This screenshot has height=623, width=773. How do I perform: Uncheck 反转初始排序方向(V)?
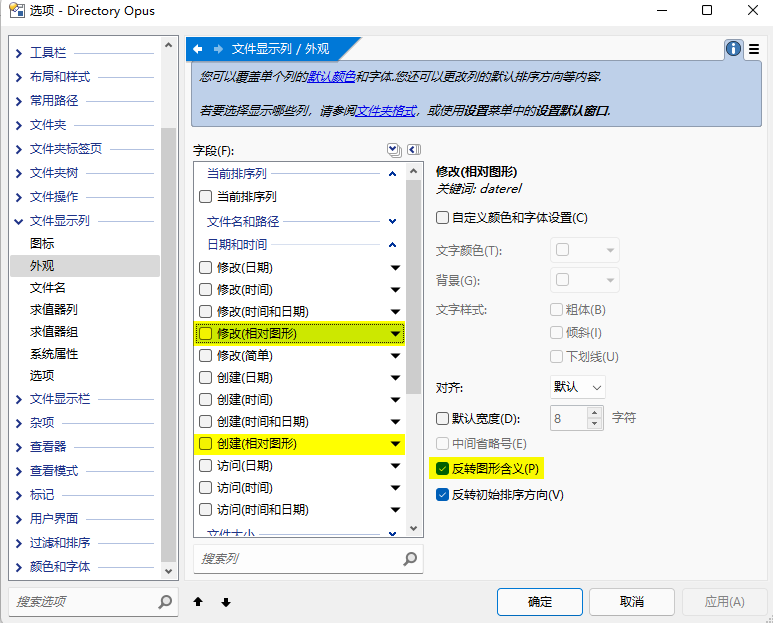[x=442, y=494]
